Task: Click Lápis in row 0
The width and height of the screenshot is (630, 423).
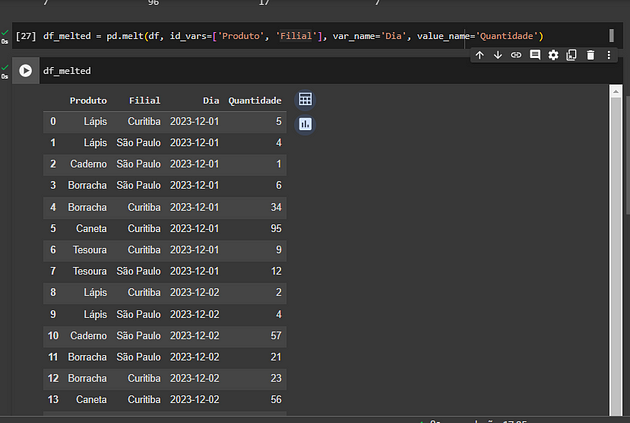Action: click(95, 122)
